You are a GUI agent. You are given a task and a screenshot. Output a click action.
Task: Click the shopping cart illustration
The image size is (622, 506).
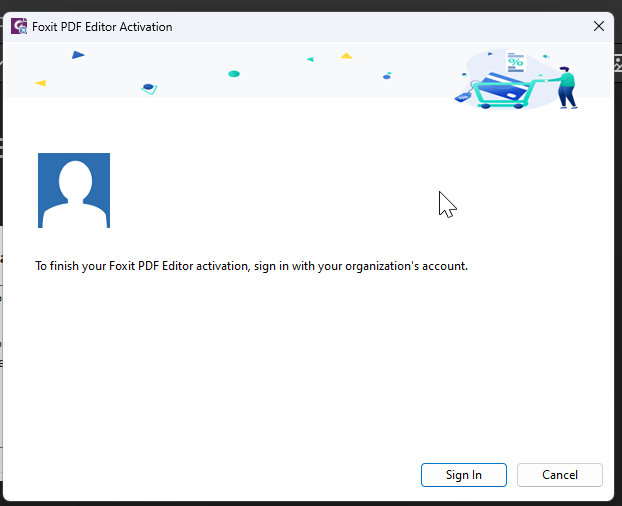coord(516,79)
